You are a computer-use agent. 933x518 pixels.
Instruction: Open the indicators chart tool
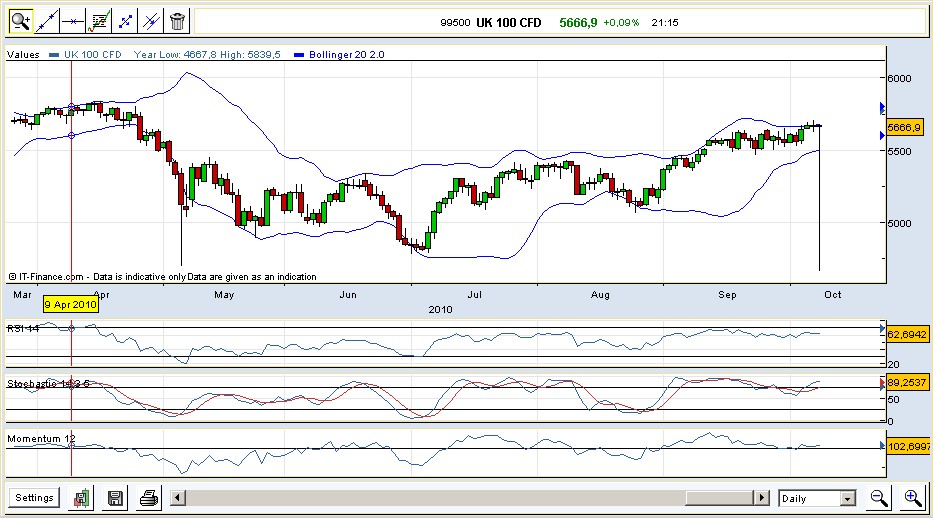click(x=99, y=22)
